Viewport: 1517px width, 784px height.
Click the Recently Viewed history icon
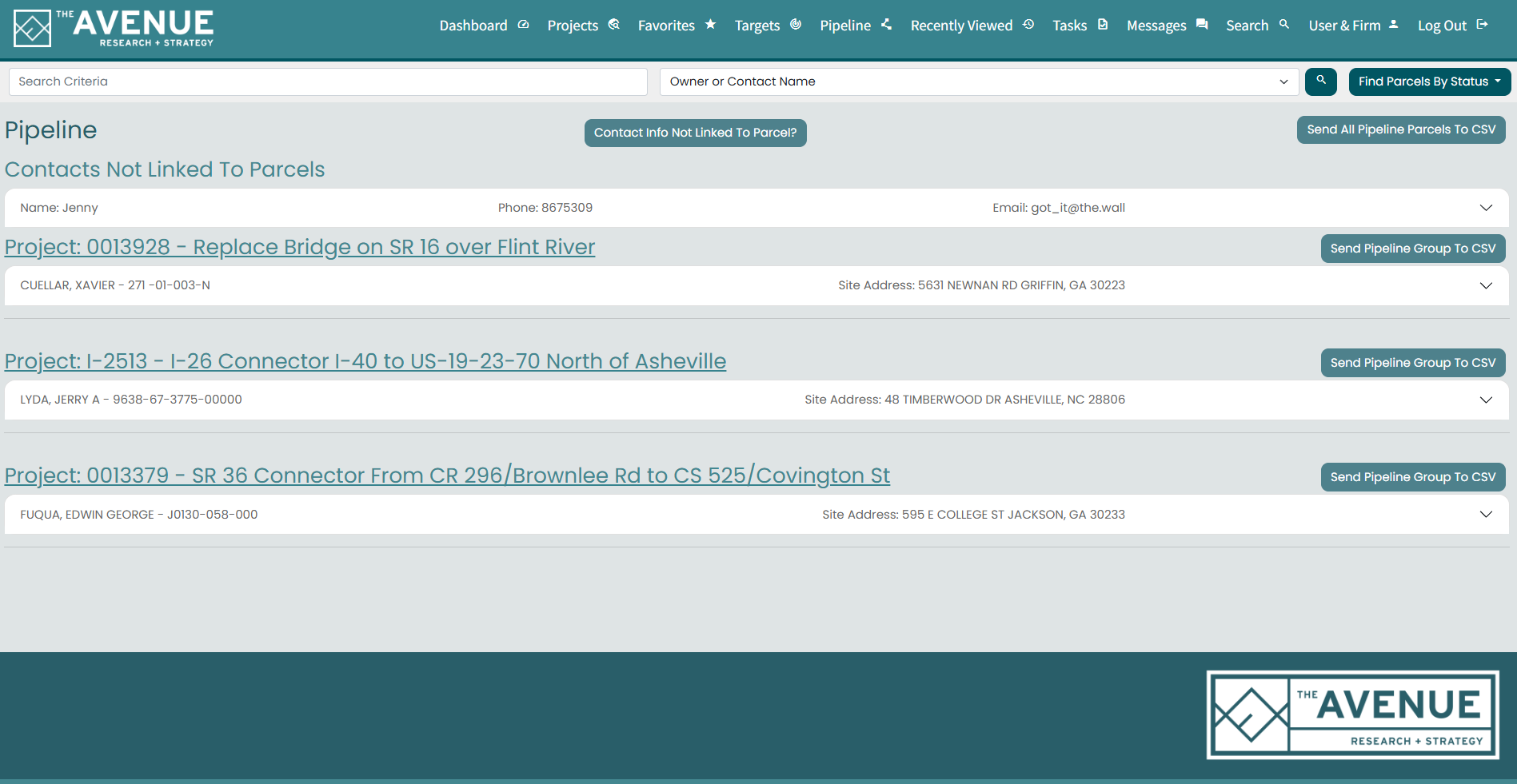pyautogui.click(x=1028, y=25)
